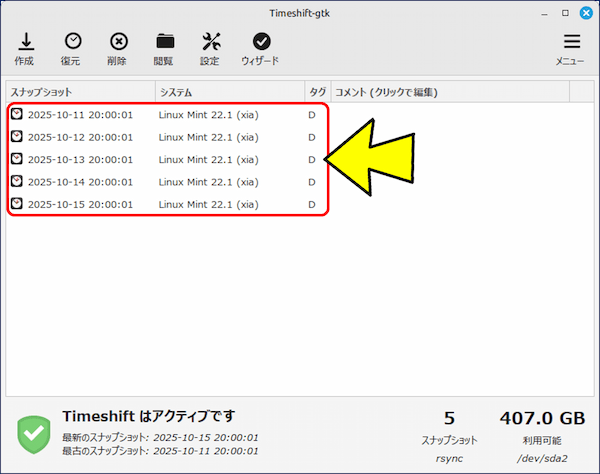The width and height of the screenshot is (600, 474).
Task: Click the コメント column header
Action: click(x=449, y=93)
